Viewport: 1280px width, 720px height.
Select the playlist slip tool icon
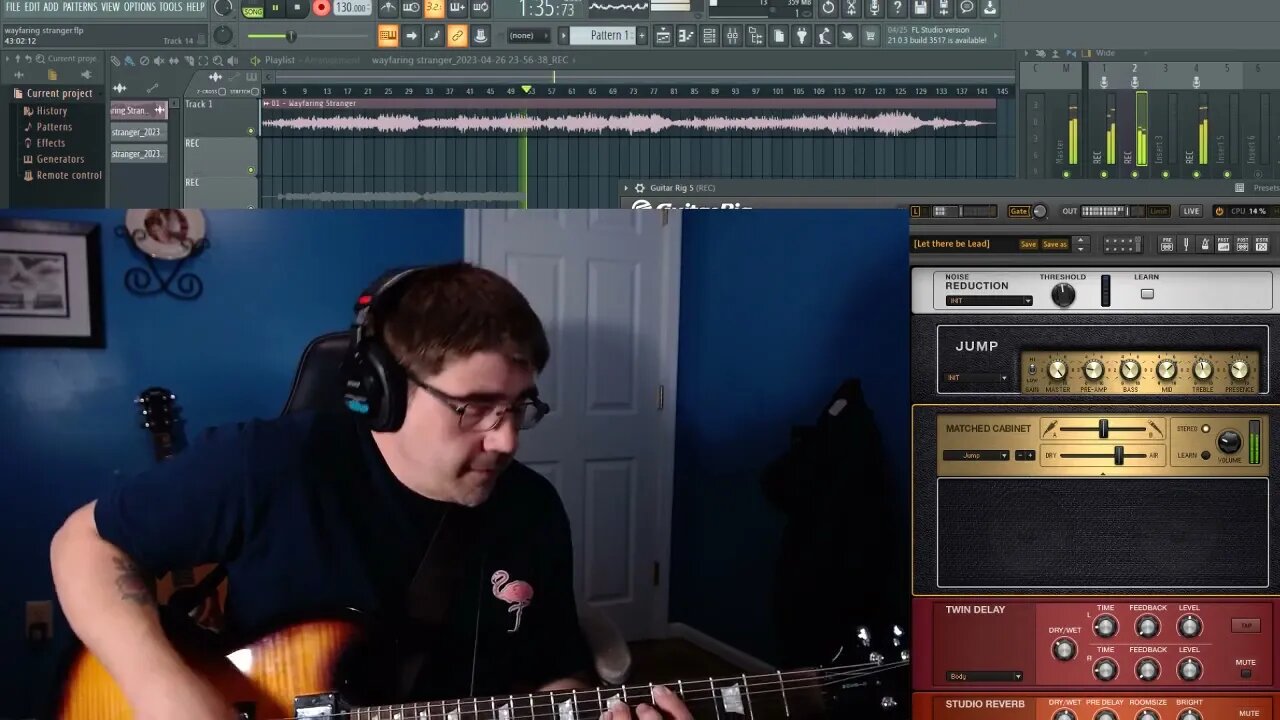point(174,60)
